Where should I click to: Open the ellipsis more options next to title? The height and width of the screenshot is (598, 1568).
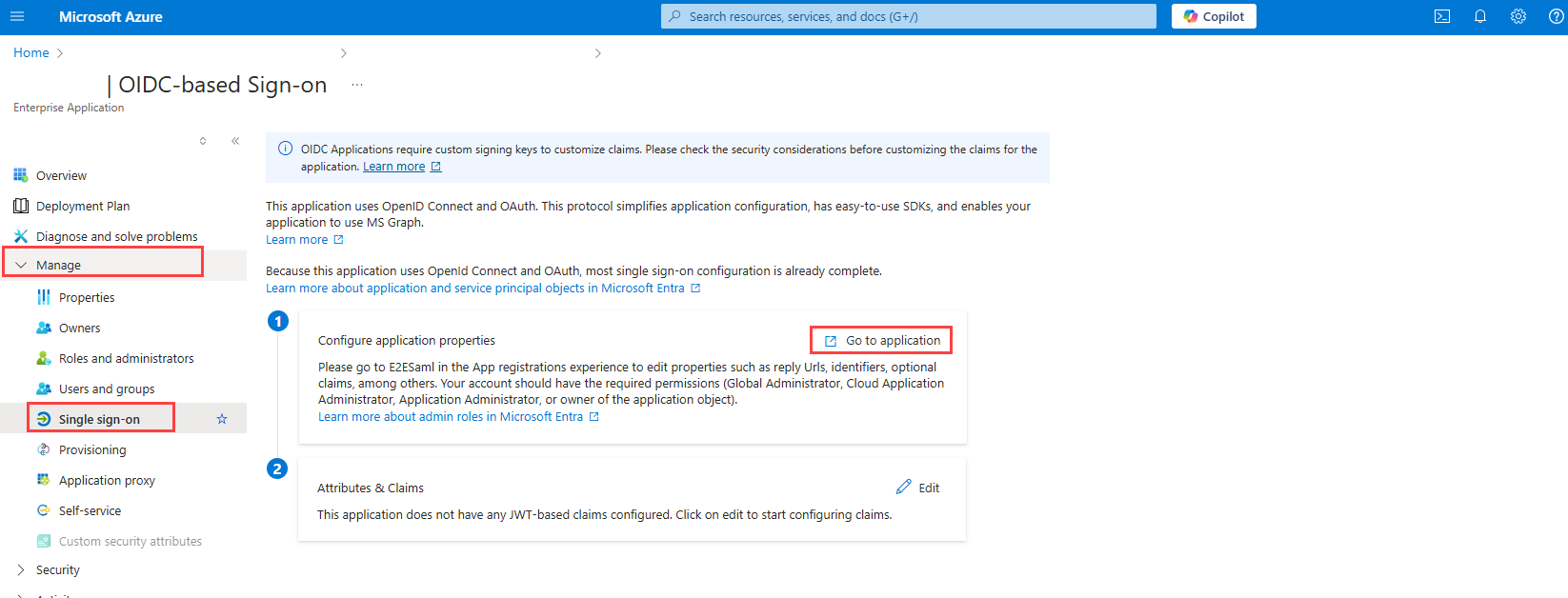click(x=357, y=85)
